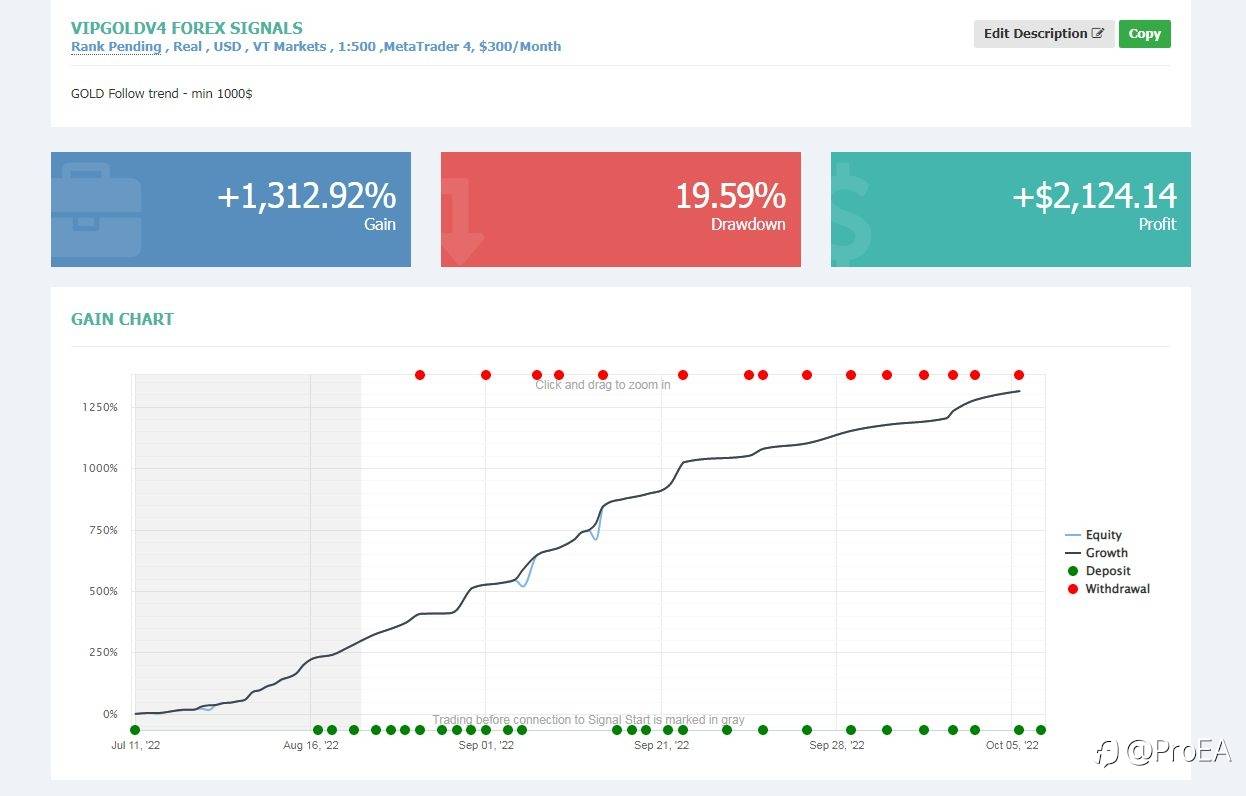Viewport: 1246px width, 796px height.
Task: Click the GAIN CHART heading
Action: pos(122,319)
